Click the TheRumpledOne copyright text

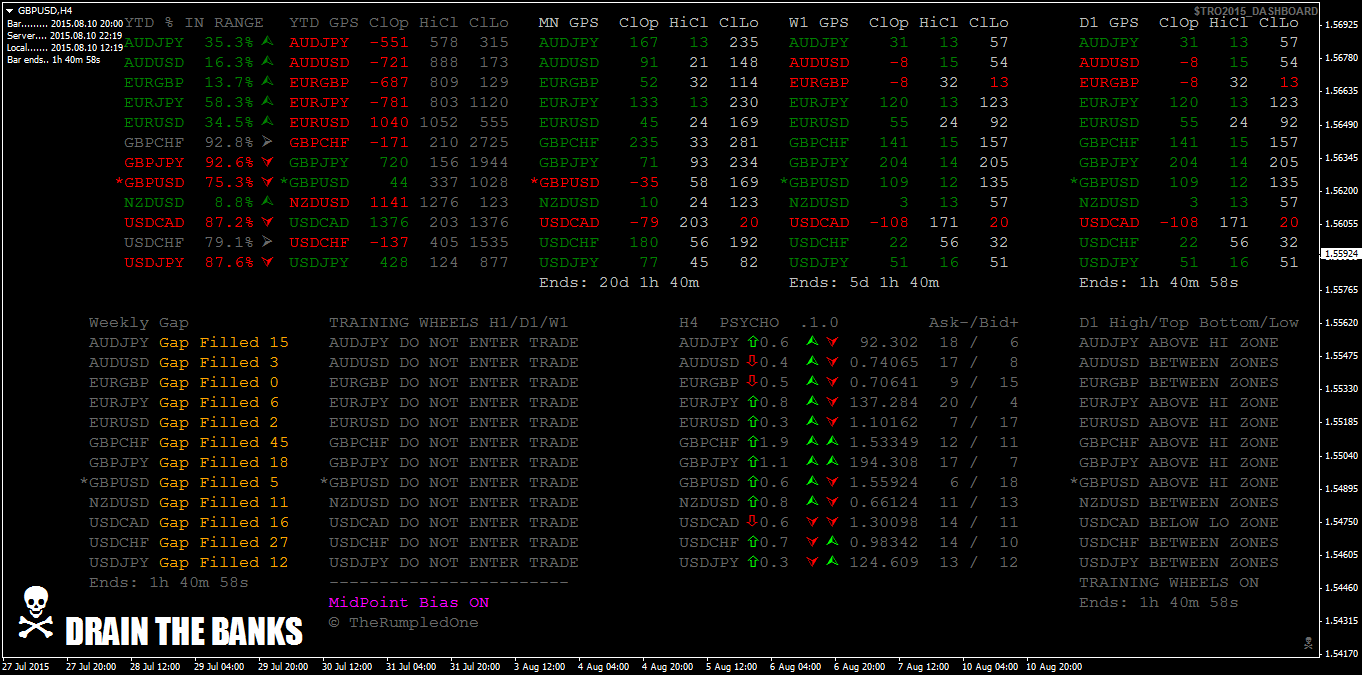click(403, 623)
